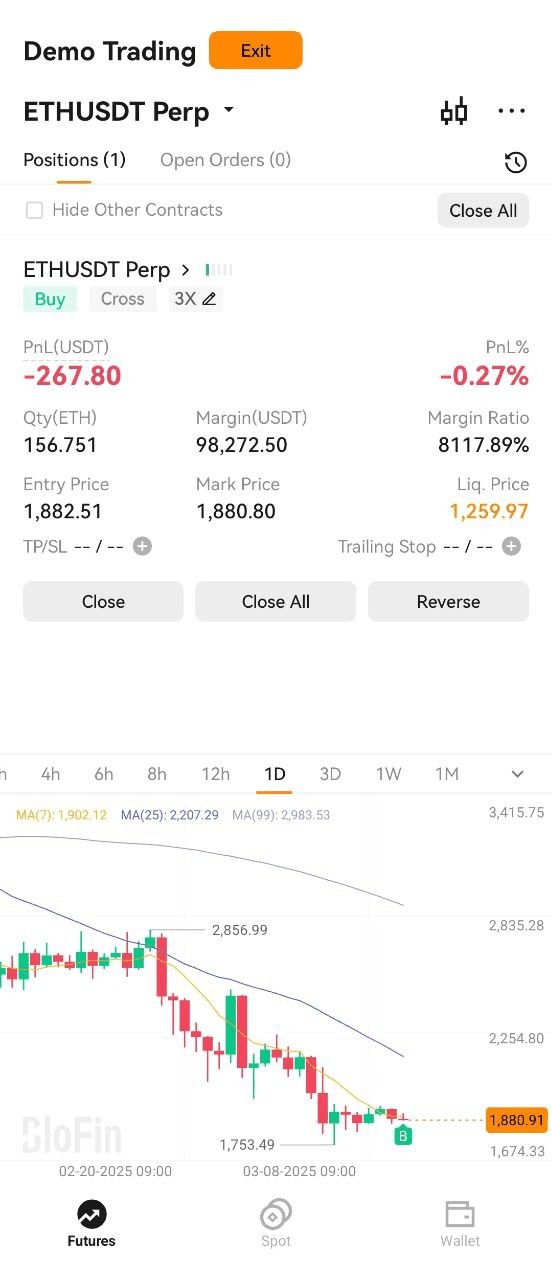Add Trailing Stop with the plus icon
The height and width of the screenshot is (1280, 552).
[x=511, y=546]
